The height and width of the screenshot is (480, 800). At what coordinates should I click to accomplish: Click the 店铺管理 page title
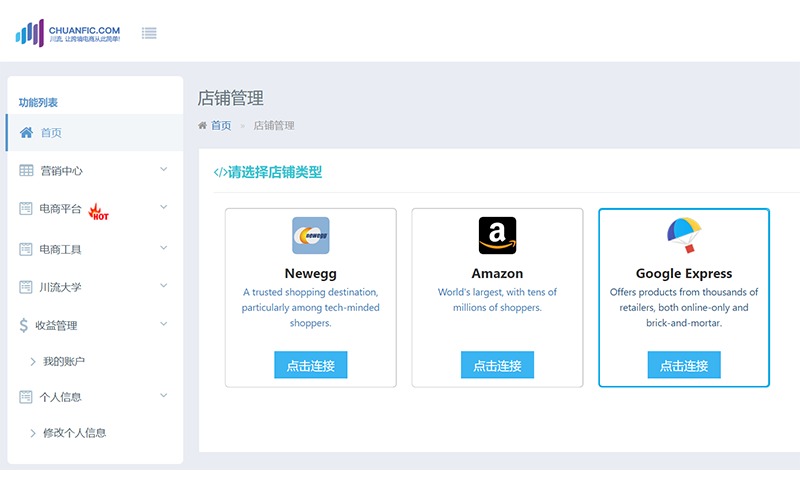click(231, 98)
